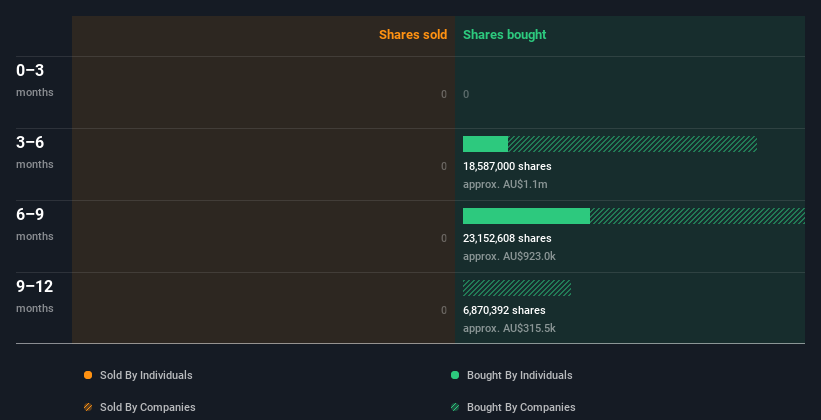Click the 23,152,608 shares label

507,238
